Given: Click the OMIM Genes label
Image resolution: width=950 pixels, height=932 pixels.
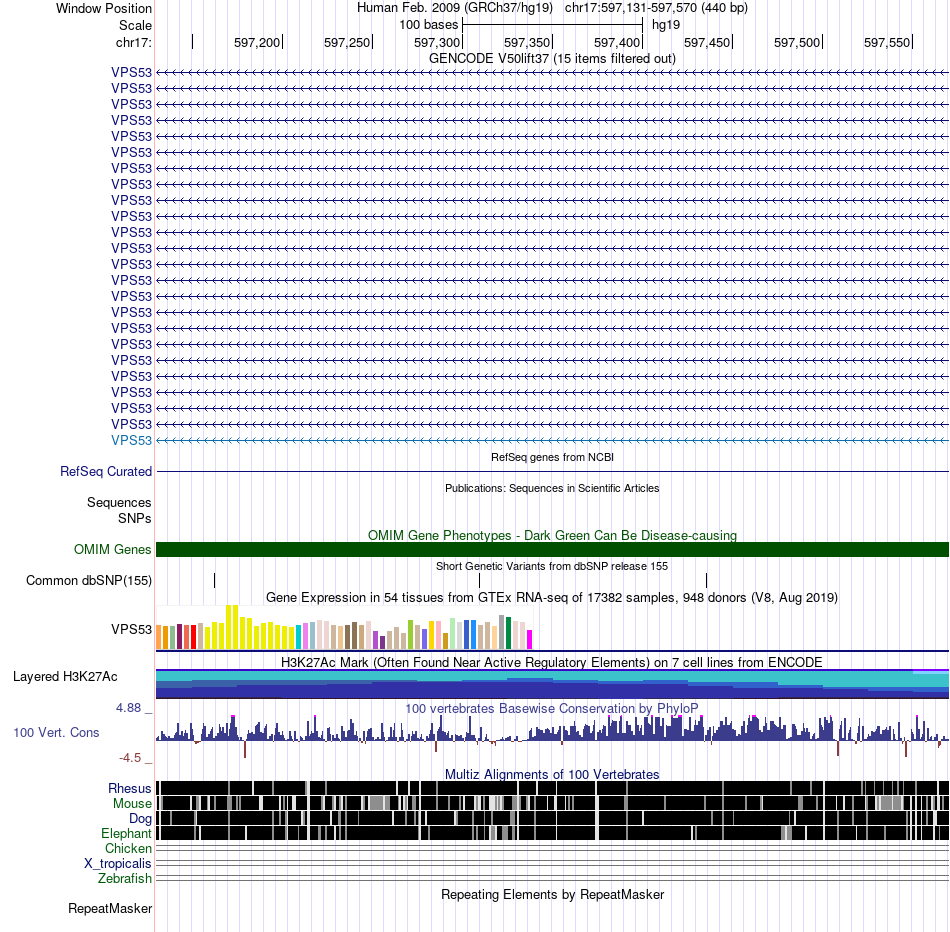Looking at the screenshot, I should 112,550.
